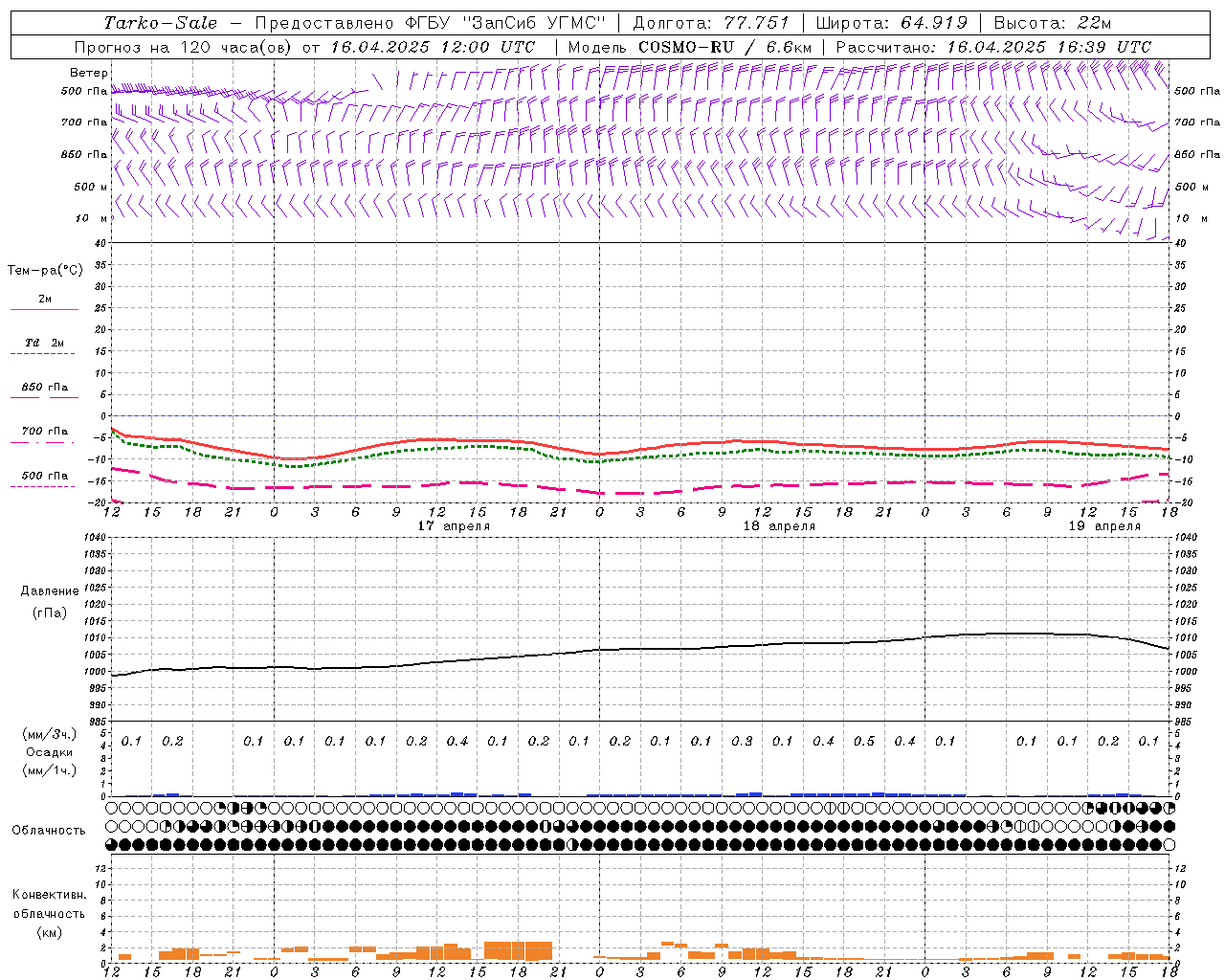Click the 2м temperature legend line sample
Viewport: 1225px width, 980px height.
coord(44,309)
